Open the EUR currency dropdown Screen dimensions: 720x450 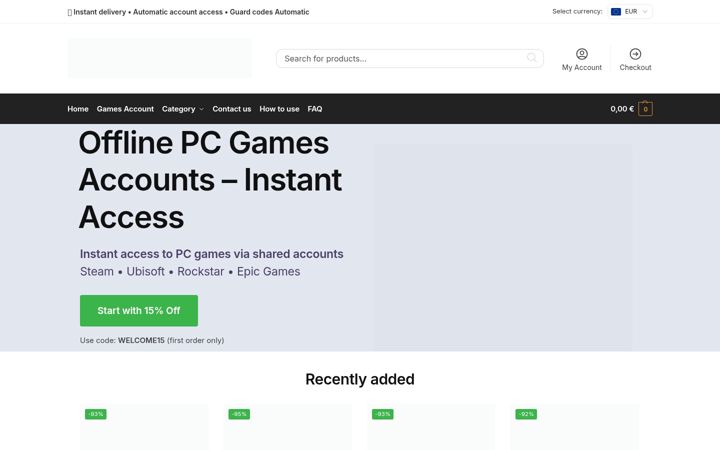(630, 11)
